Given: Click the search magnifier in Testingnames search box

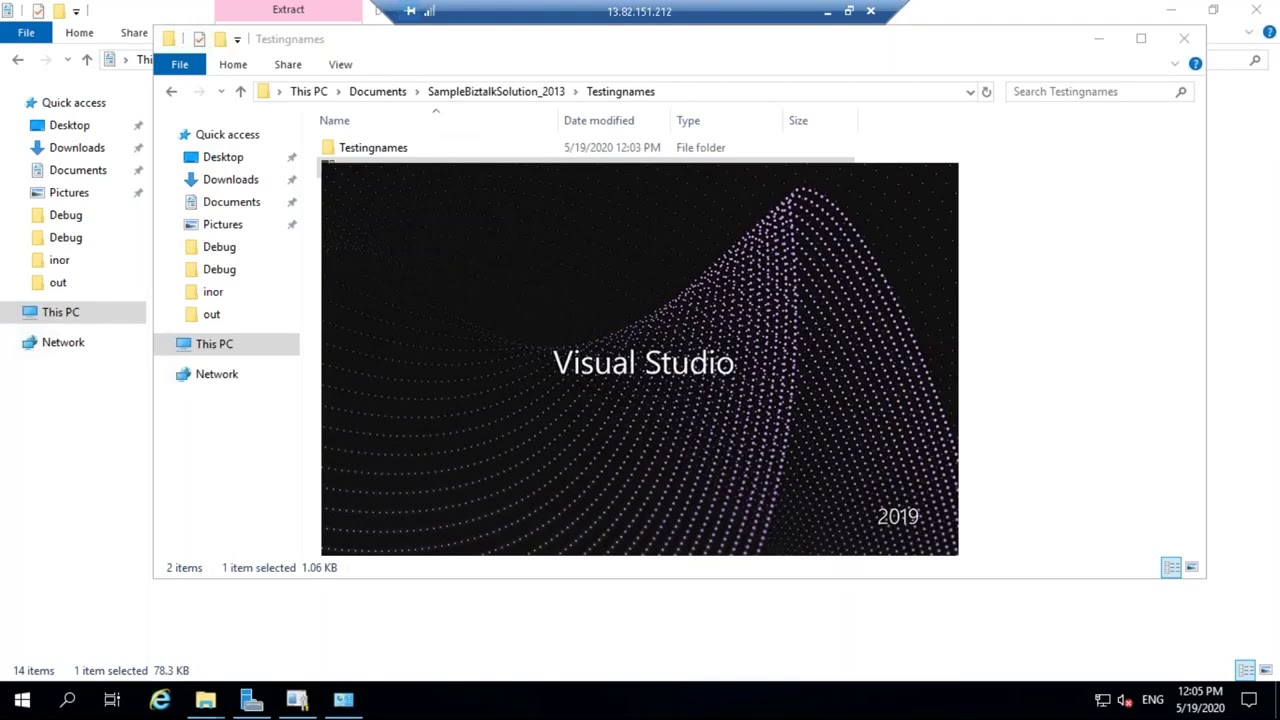Looking at the screenshot, I should click(1181, 91).
